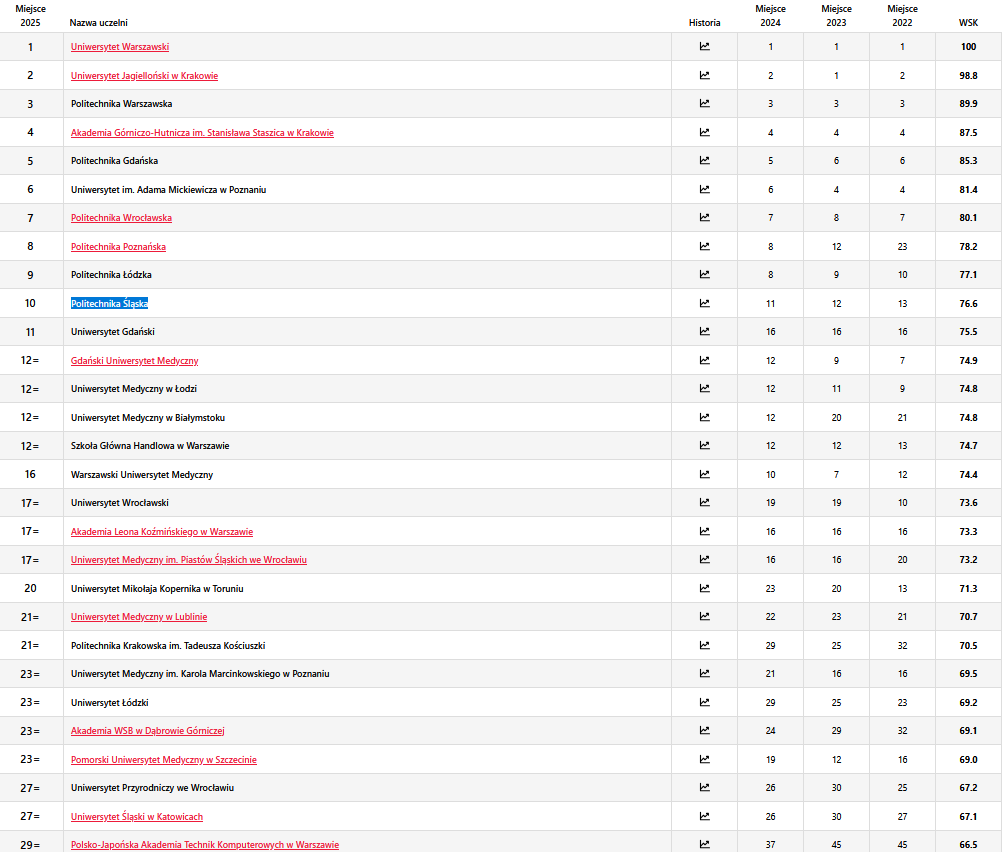Click the Uniwersytet Gdański name text
The width and height of the screenshot is (1003, 852).
click(x=113, y=331)
